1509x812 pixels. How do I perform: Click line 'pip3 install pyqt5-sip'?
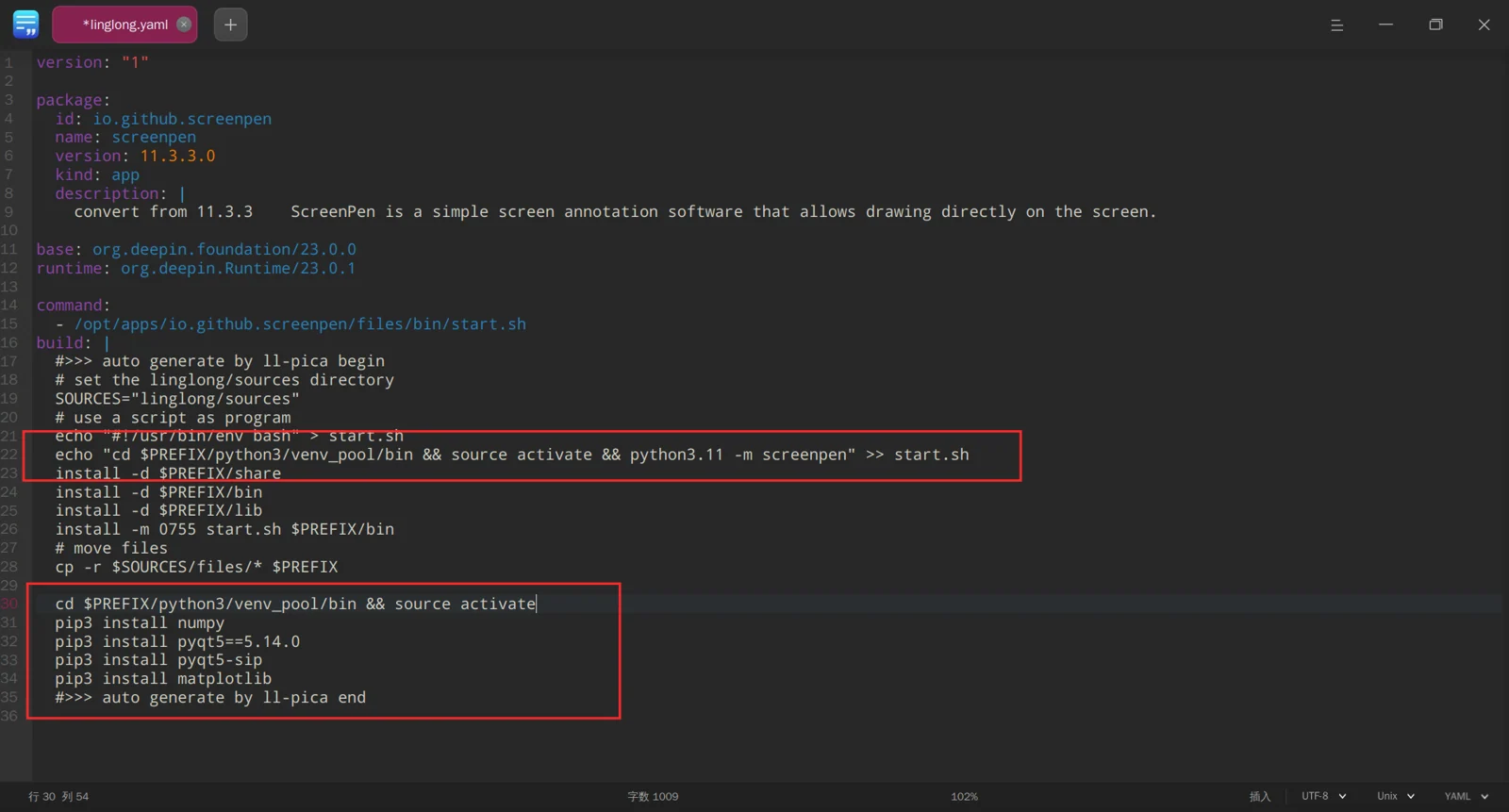[x=158, y=659]
